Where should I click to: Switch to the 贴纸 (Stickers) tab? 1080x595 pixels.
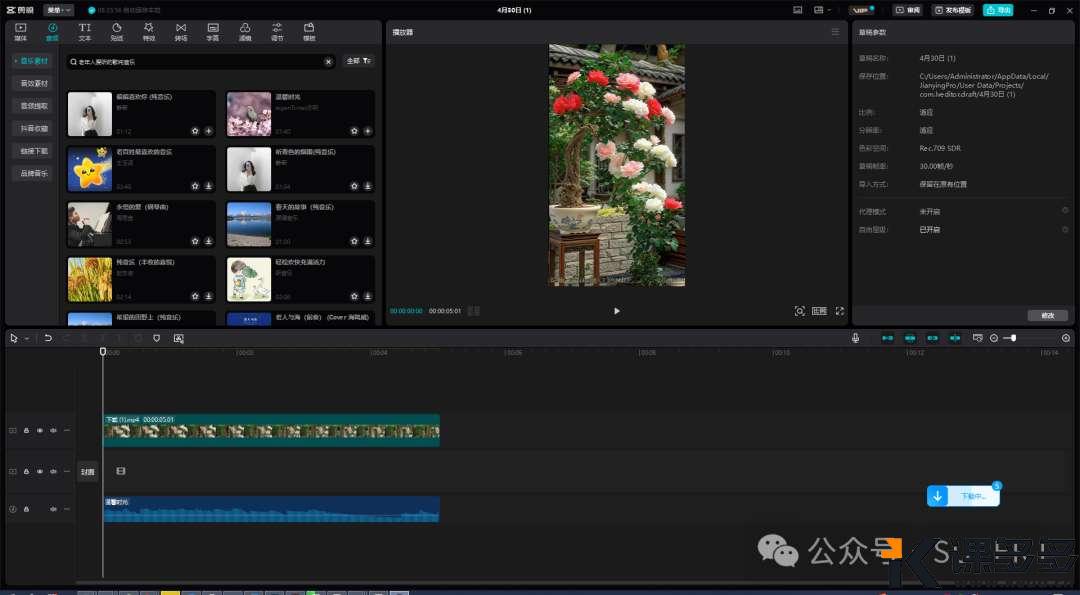117,31
